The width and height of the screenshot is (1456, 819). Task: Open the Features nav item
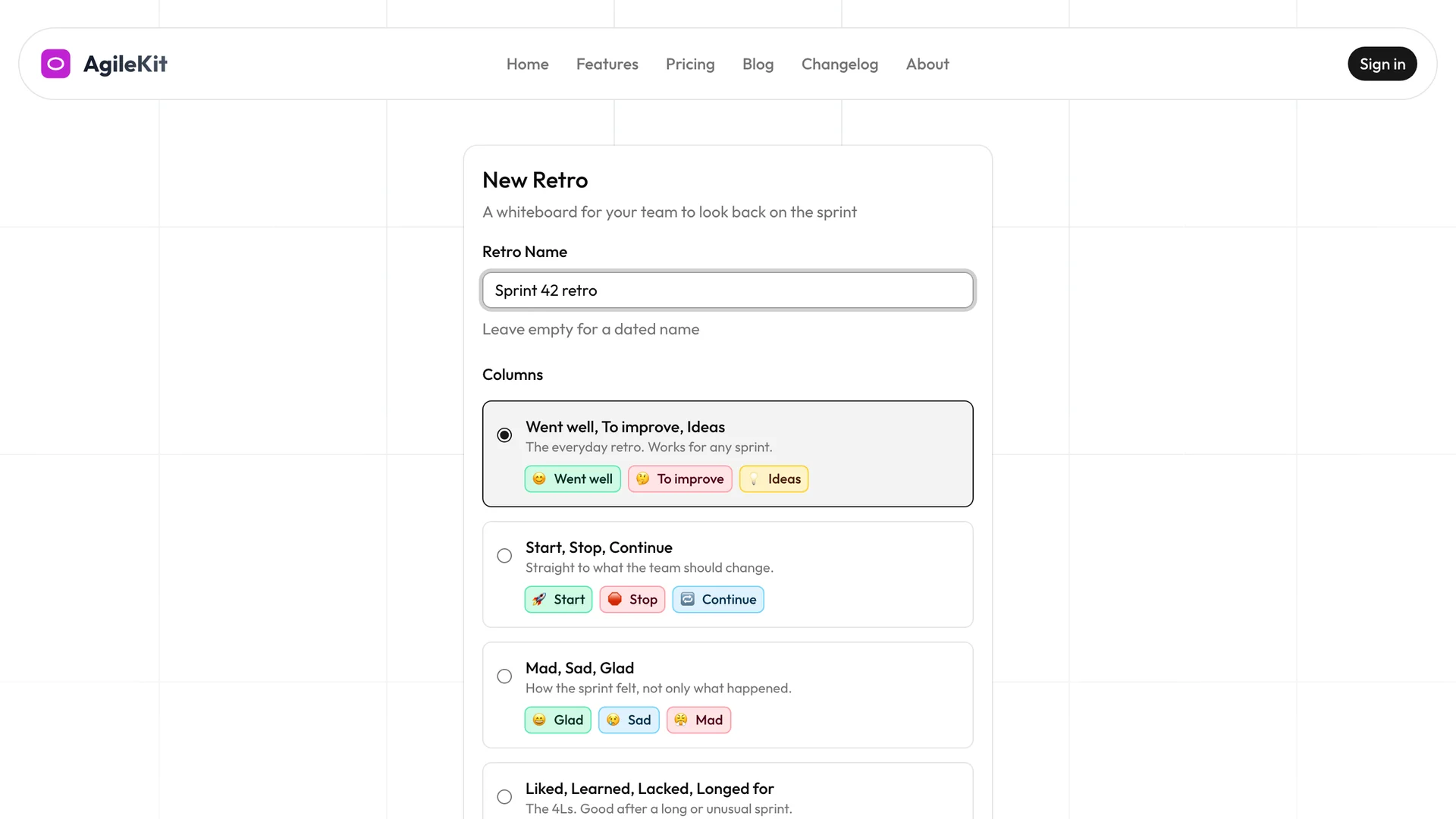(x=607, y=64)
